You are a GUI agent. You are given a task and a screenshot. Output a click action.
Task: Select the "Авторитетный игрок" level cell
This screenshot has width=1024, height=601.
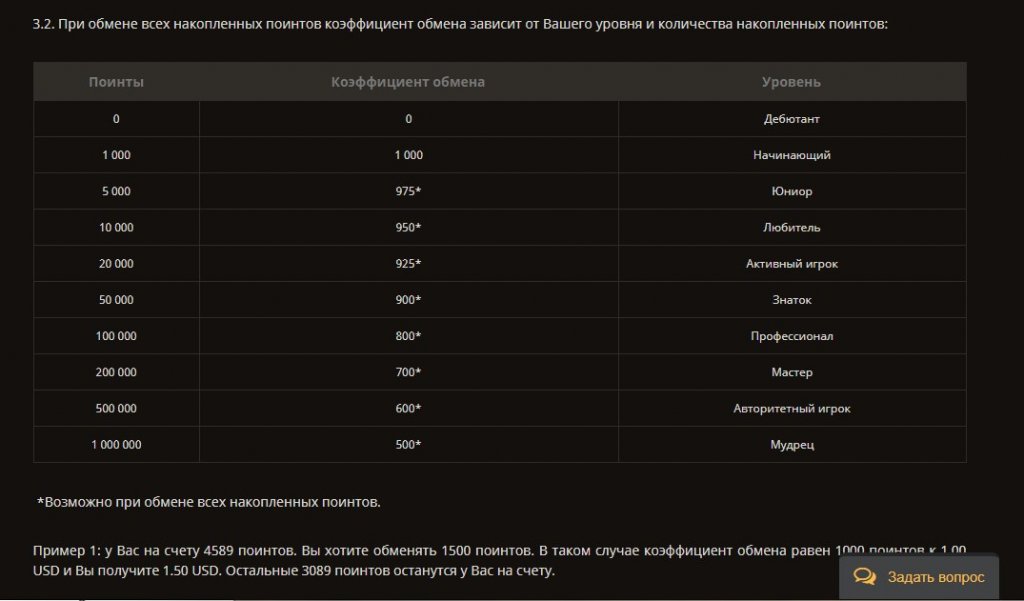click(792, 408)
